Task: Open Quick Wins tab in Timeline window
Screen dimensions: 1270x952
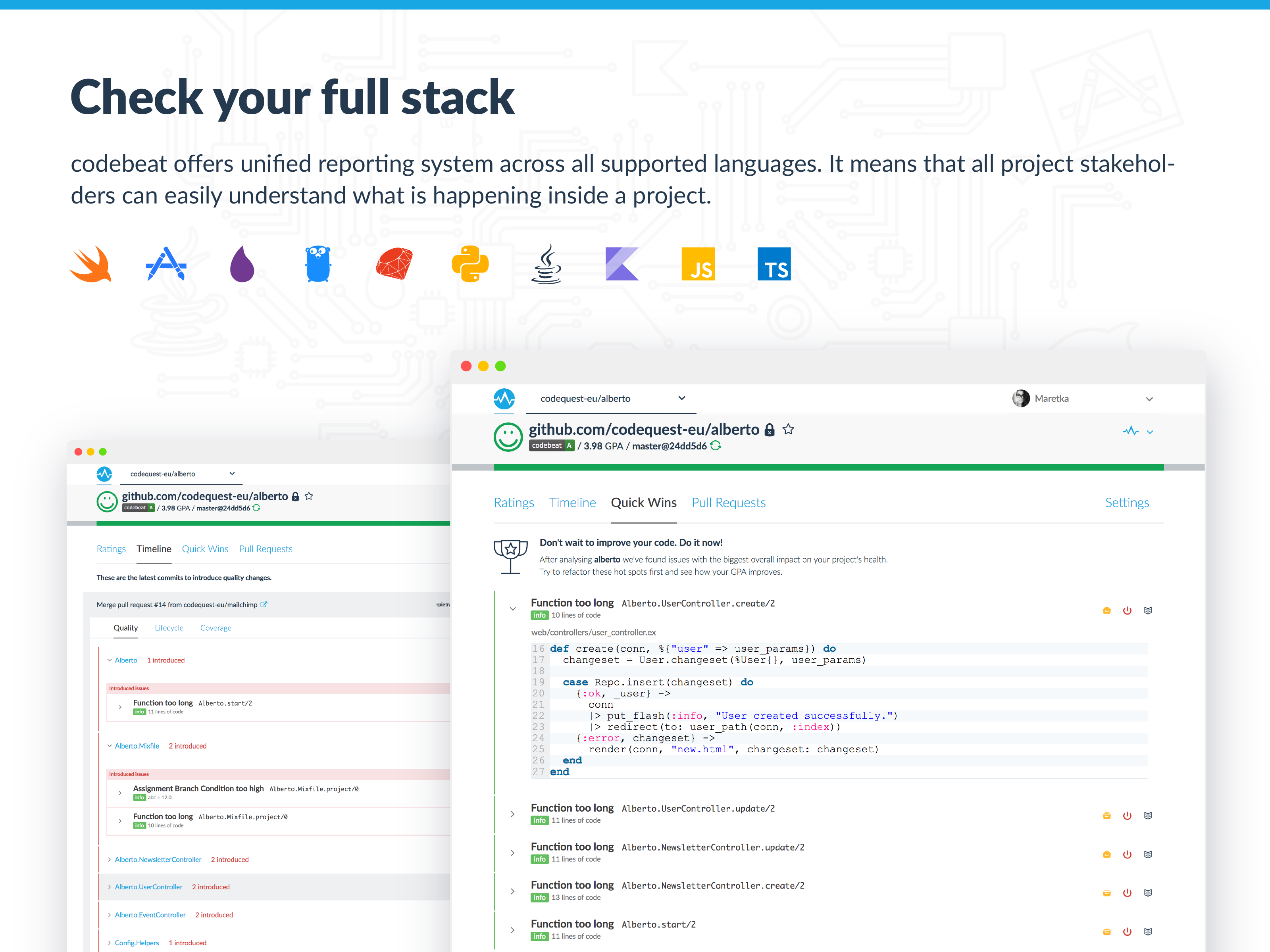Action: point(205,549)
